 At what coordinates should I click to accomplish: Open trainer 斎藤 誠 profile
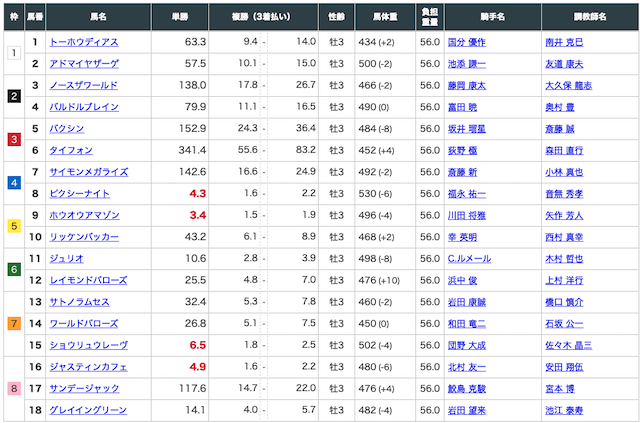pyautogui.click(x=560, y=129)
